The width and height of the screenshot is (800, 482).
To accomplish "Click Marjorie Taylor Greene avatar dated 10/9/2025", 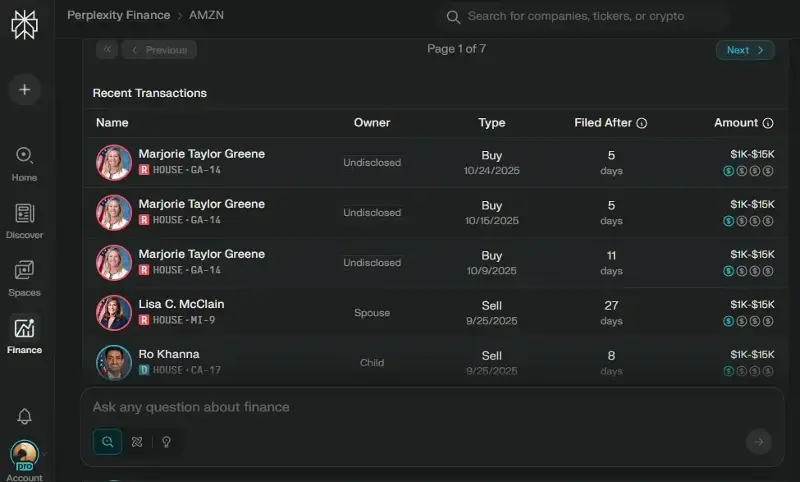I will [x=114, y=263].
